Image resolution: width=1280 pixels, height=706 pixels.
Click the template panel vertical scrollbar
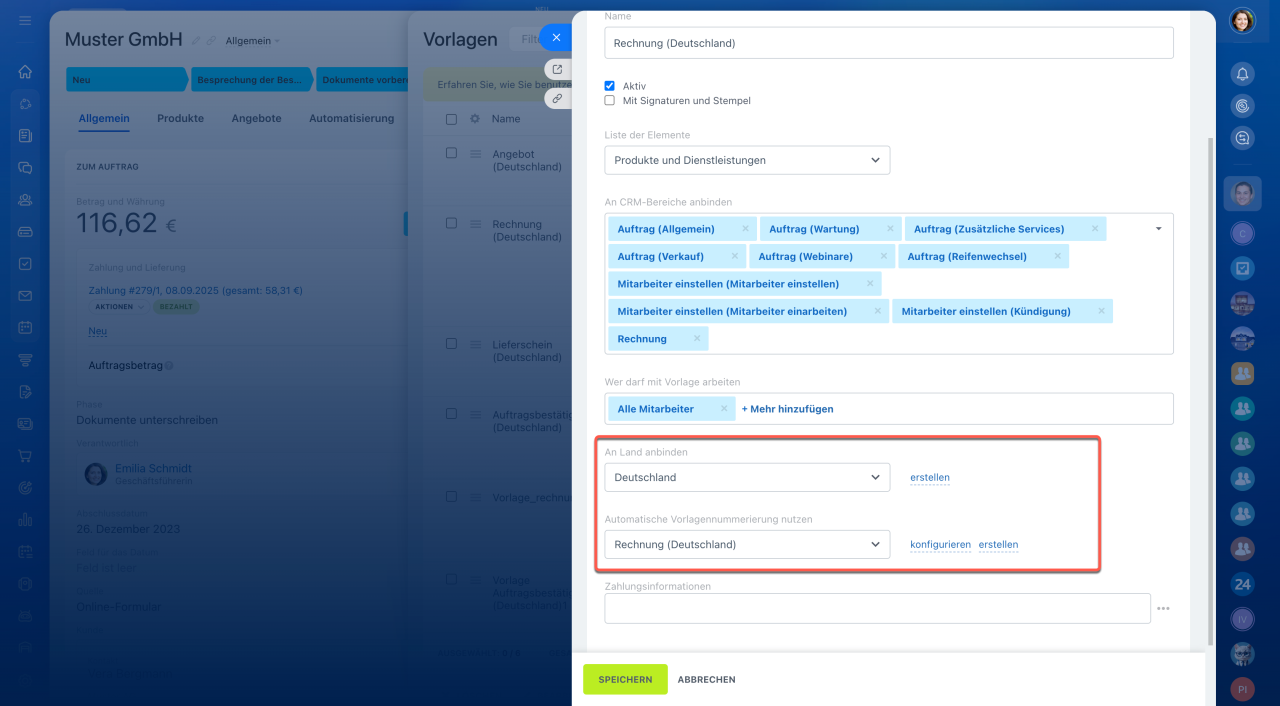coord(1209,391)
